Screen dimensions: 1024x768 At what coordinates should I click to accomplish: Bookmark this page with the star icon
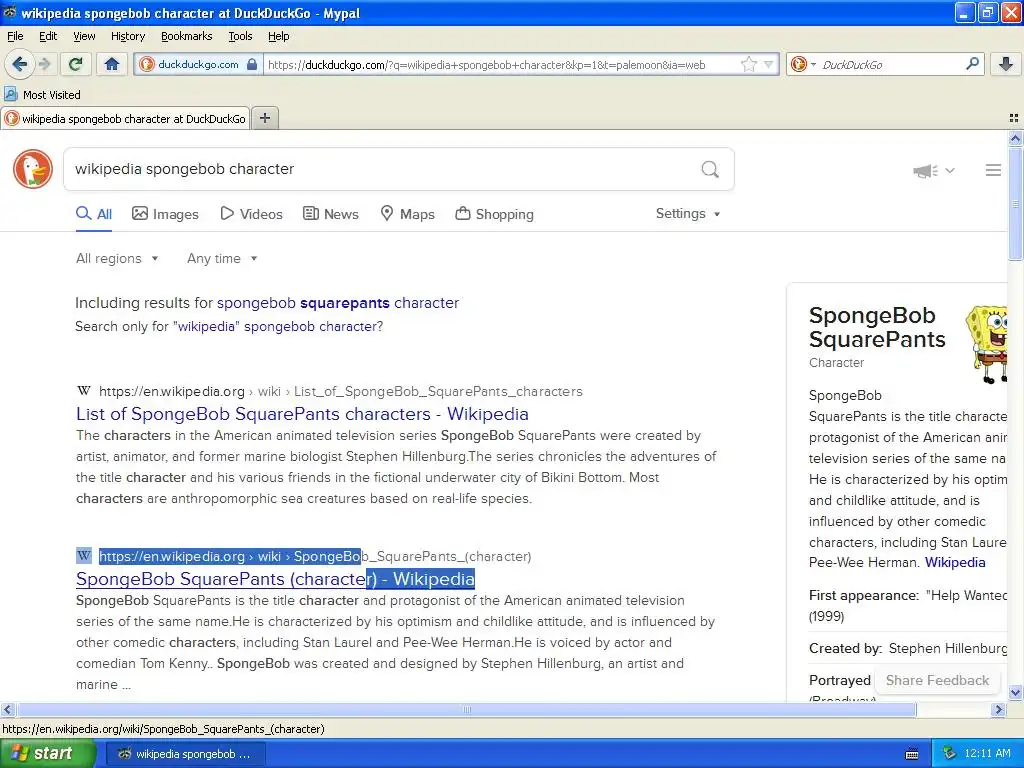click(x=748, y=64)
